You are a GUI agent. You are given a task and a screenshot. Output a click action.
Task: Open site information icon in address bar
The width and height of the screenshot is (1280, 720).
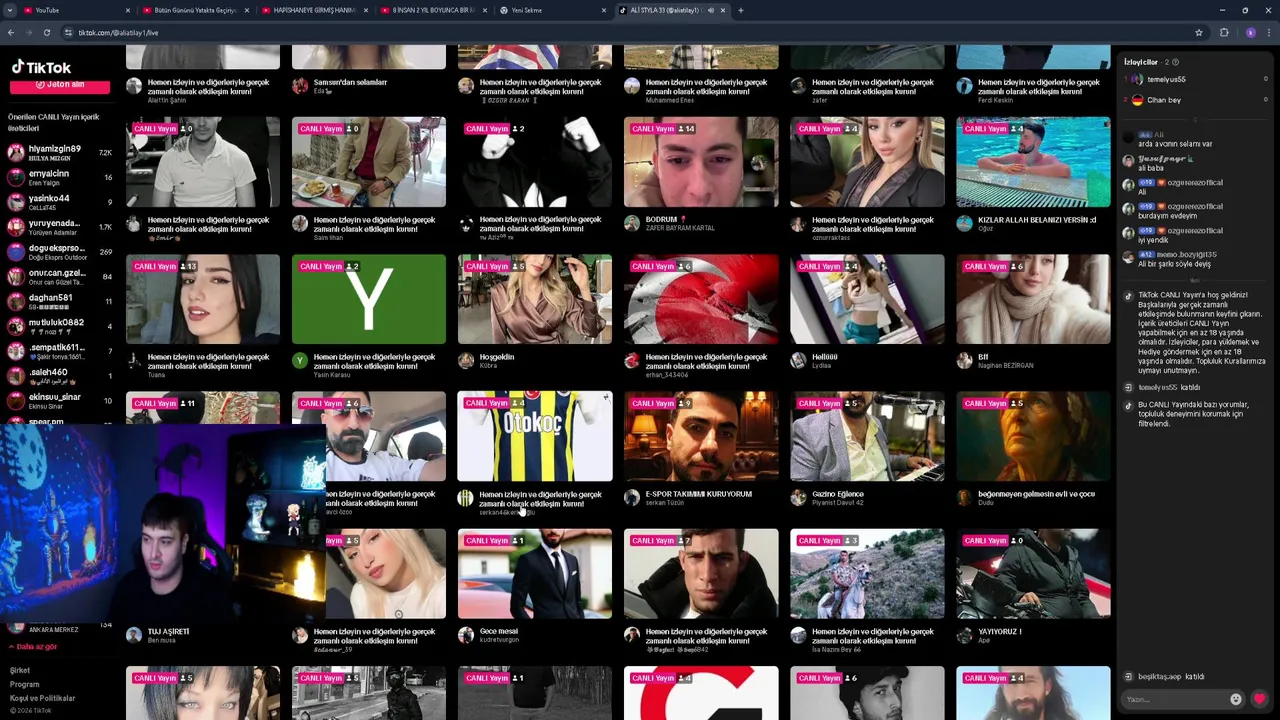click(68, 32)
